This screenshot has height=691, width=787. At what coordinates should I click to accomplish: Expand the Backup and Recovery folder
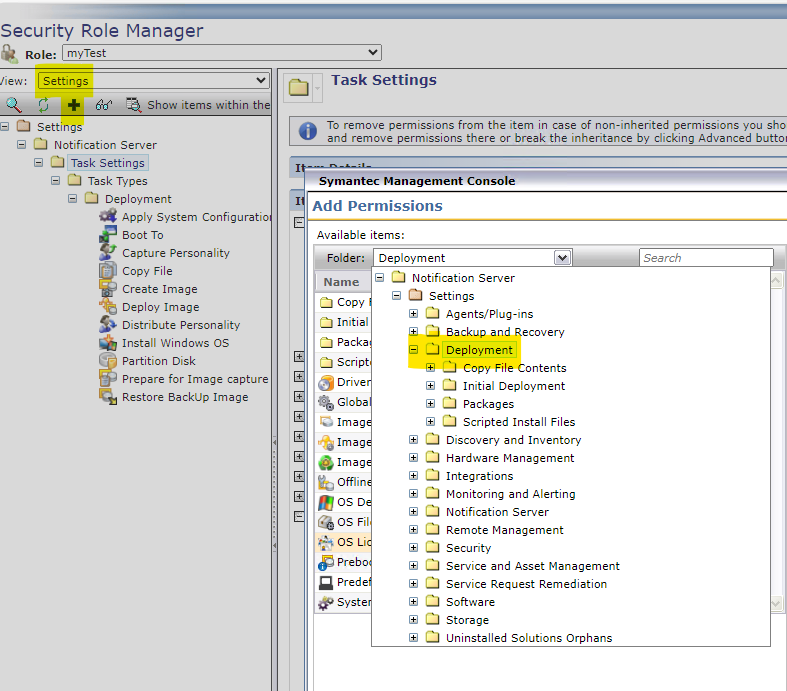413,332
